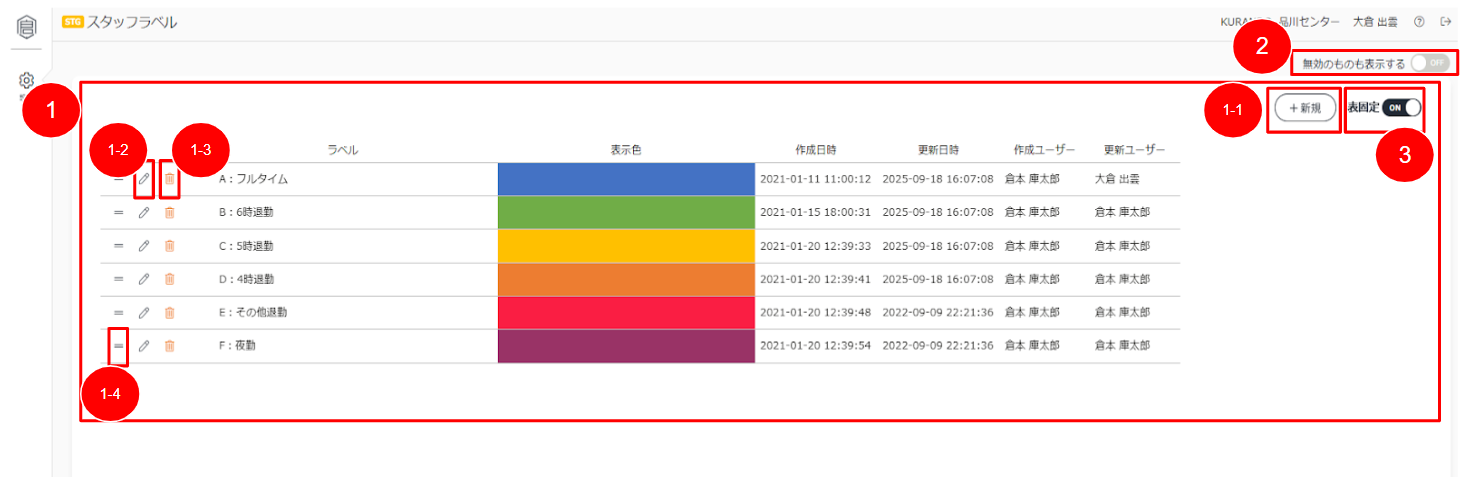This screenshot has width=1463, height=477.
Task: Click the blue color of A：フルタイム
Action: tap(626, 179)
